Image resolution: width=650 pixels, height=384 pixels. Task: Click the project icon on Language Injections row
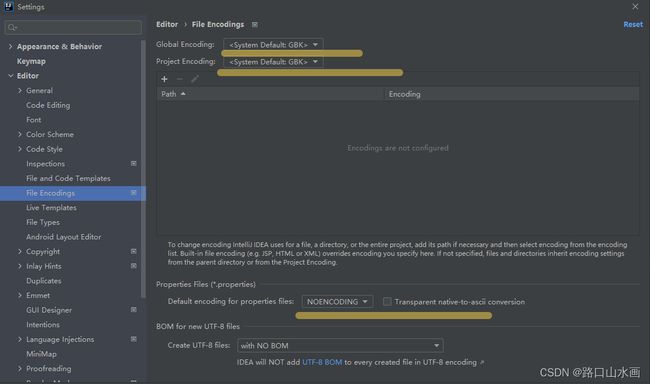133,339
